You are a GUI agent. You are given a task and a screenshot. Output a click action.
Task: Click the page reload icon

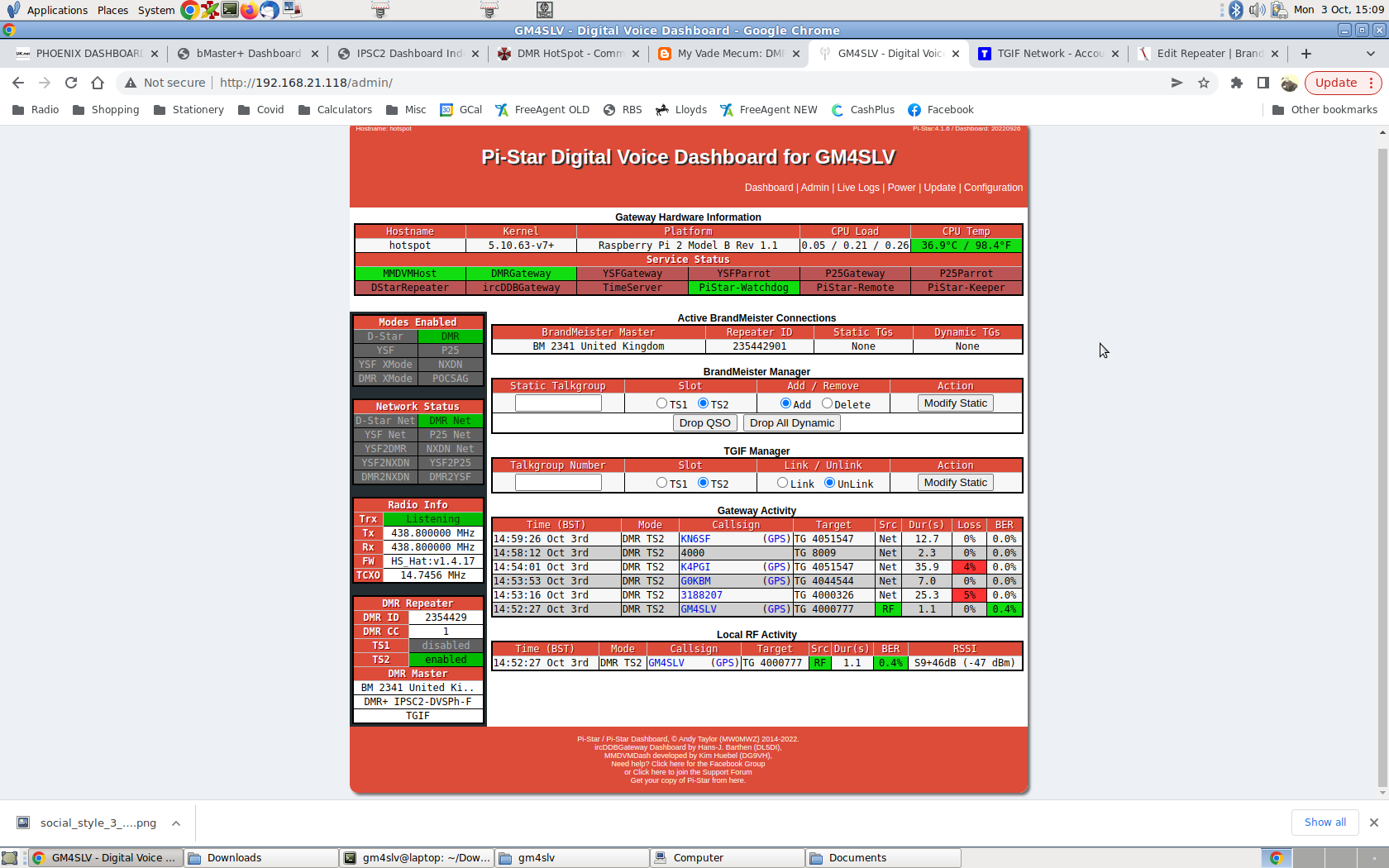pyautogui.click(x=70, y=83)
